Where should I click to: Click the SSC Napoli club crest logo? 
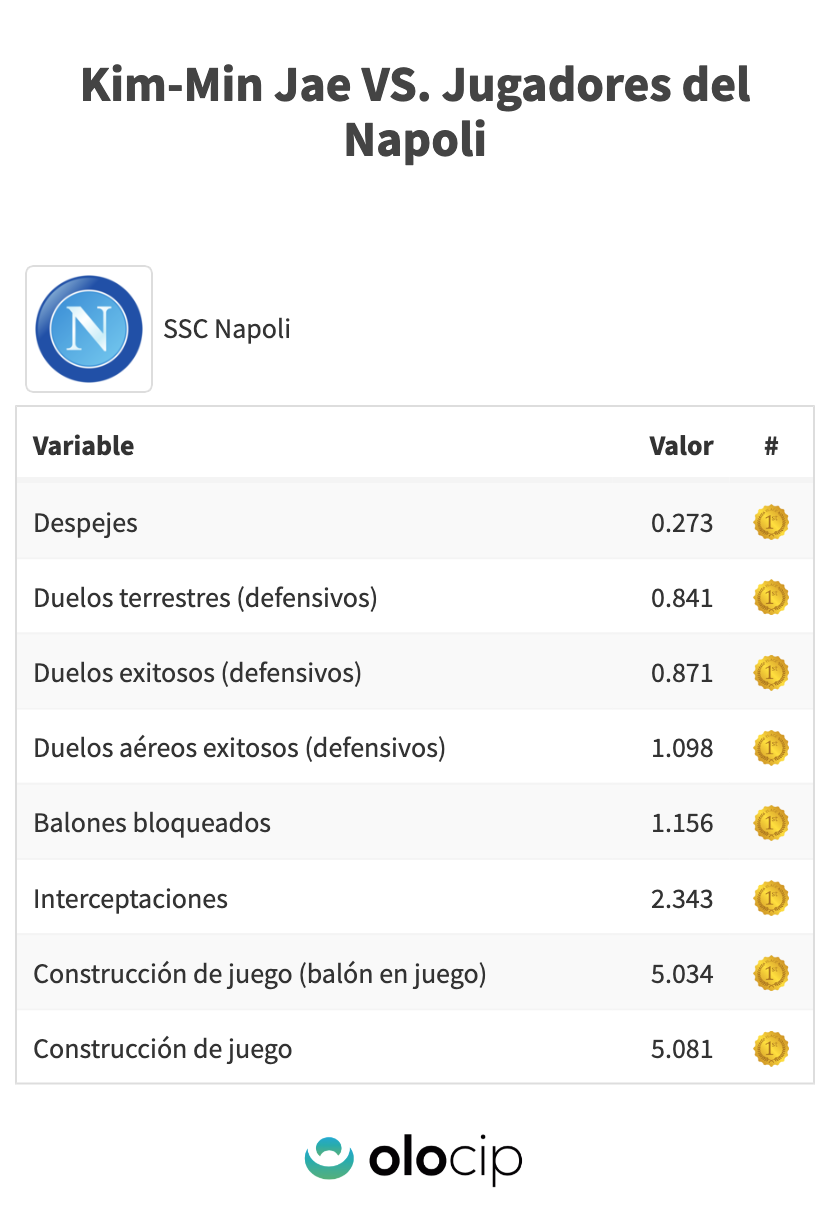pyautogui.click(x=89, y=329)
